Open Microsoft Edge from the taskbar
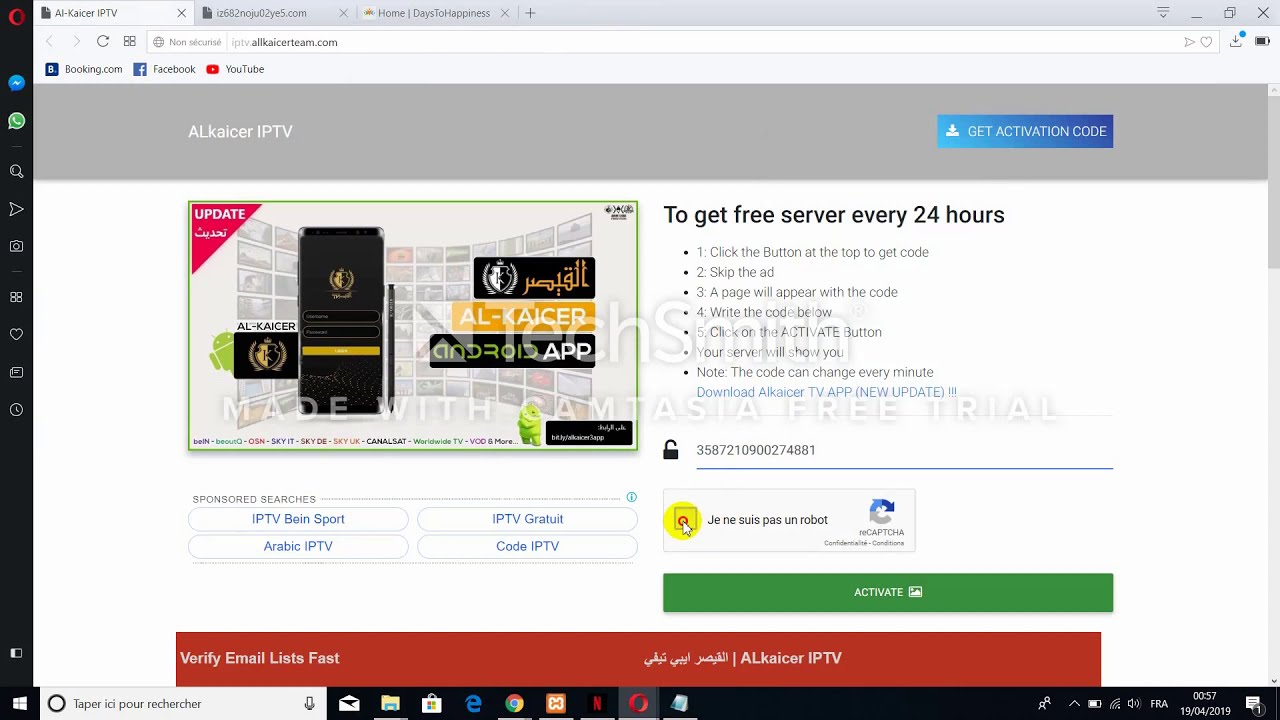The height and width of the screenshot is (720, 1280). (x=473, y=704)
